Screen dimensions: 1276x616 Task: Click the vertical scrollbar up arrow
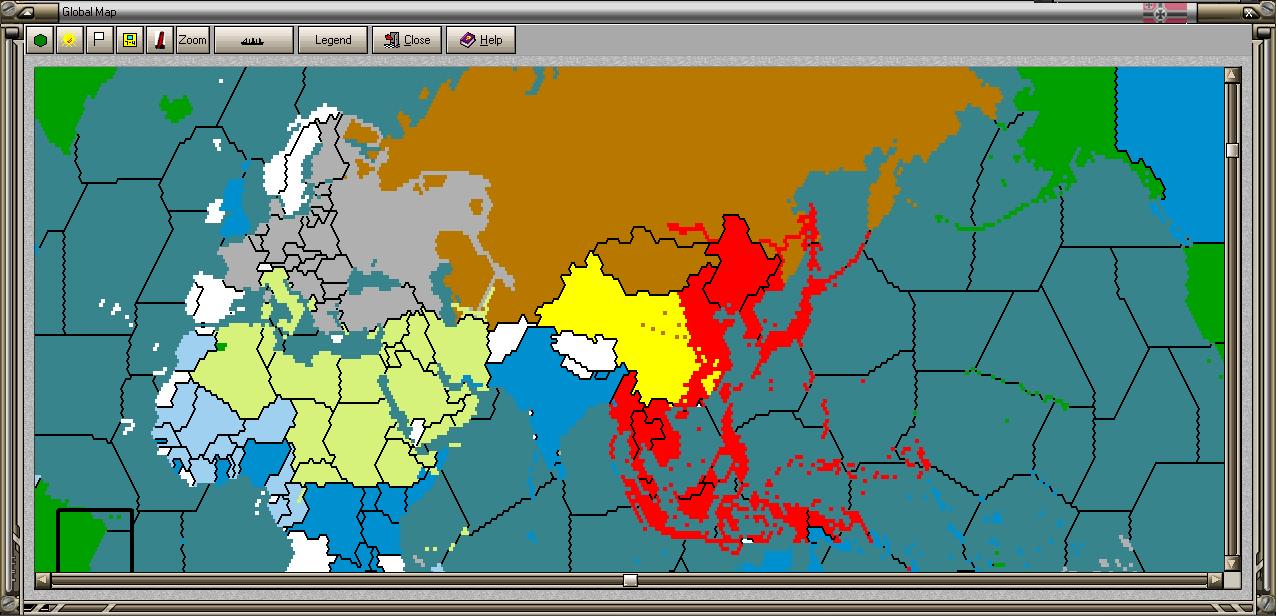tap(1232, 76)
